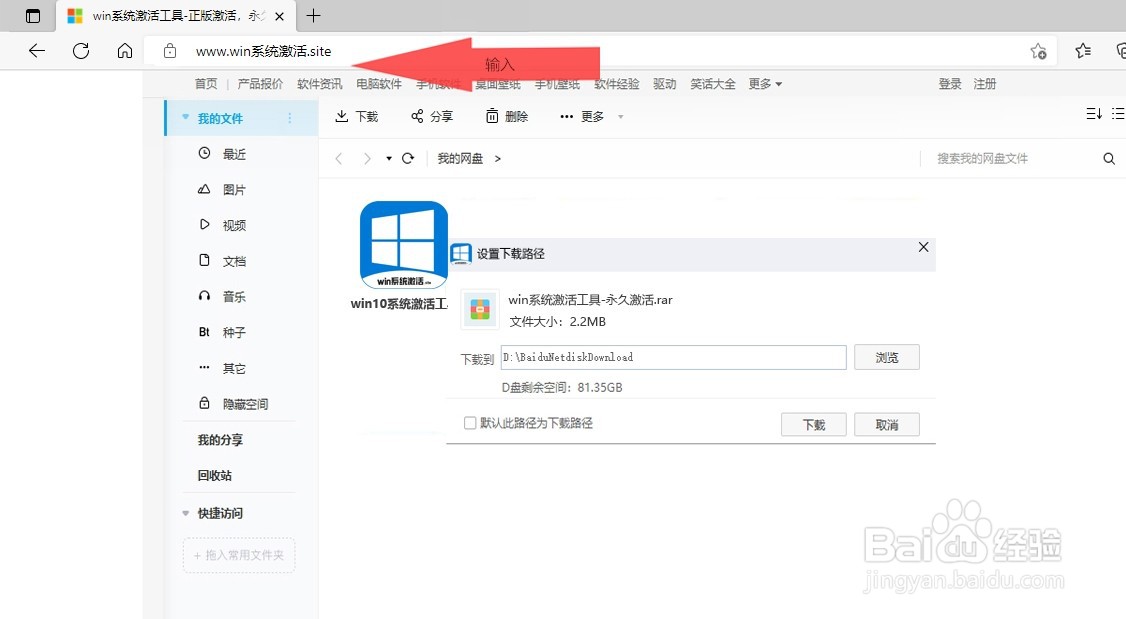The width and height of the screenshot is (1126, 619).
Task: Open a new browser tab
Action: click(314, 16)
